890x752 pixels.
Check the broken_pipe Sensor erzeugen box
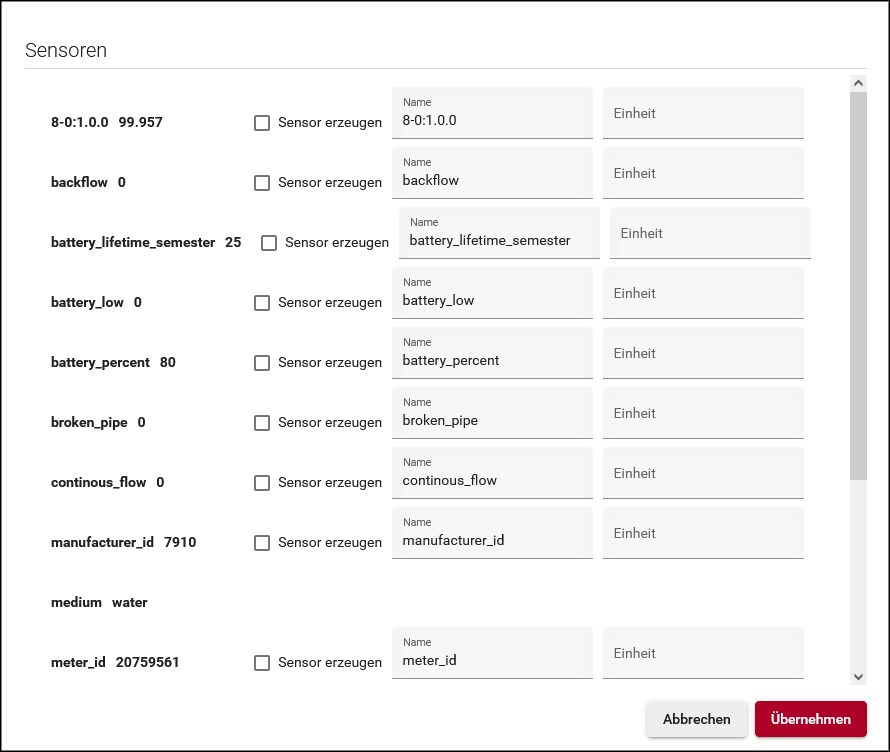point(262,423)
